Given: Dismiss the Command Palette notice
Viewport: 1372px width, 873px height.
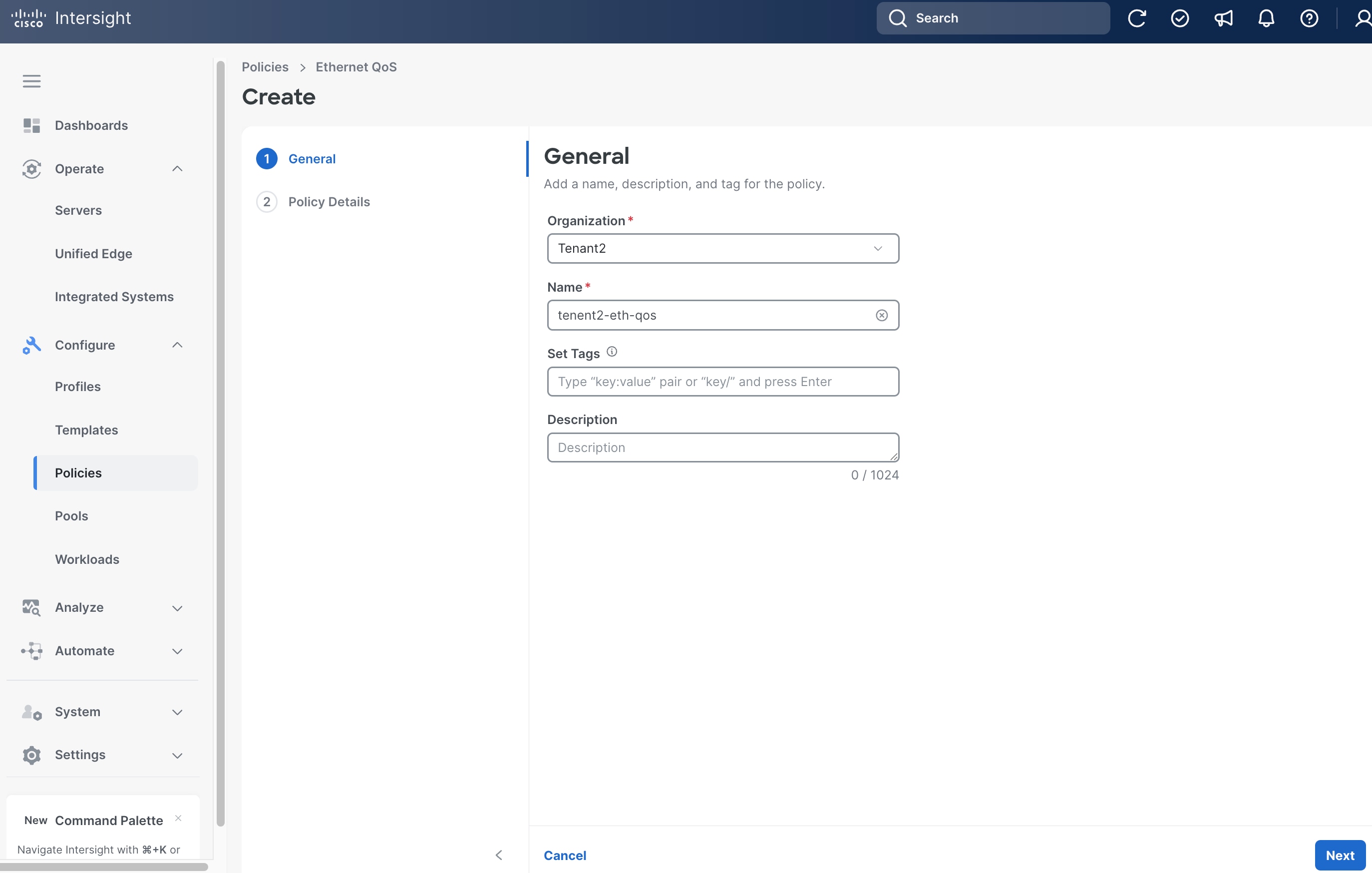Looking at the screenshot, I should pos(178,818).
